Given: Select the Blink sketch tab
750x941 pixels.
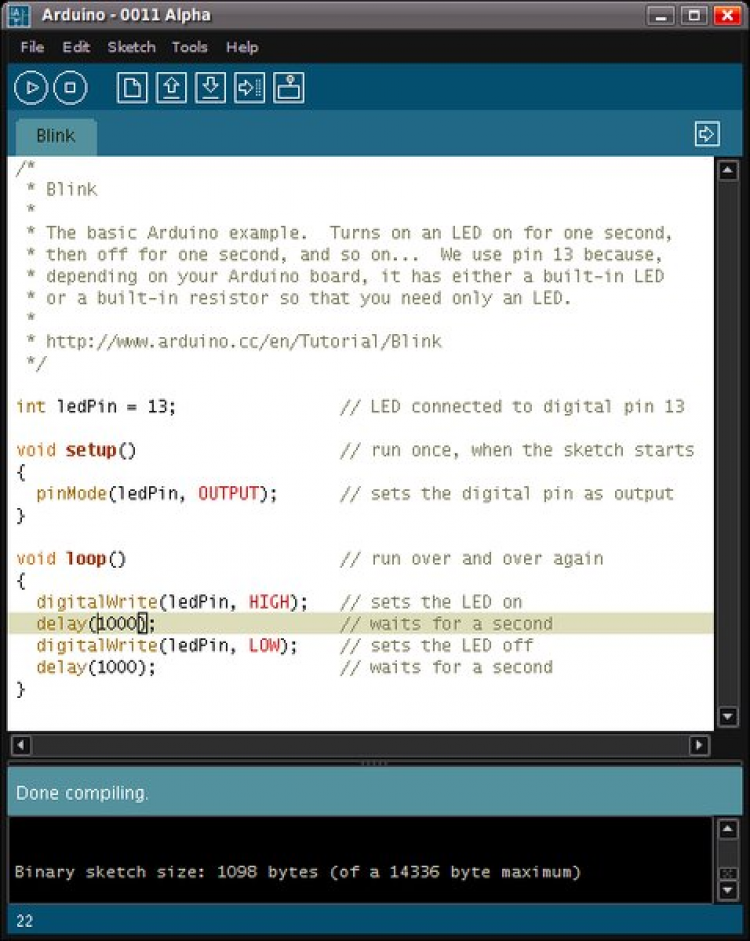Looking at the screenshot, I should coord(56,136).
